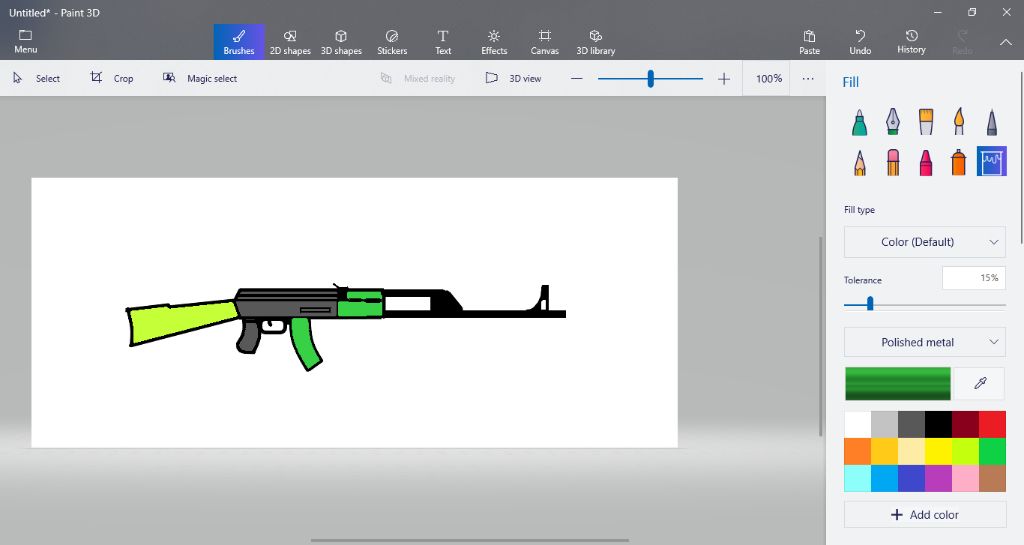Select the Watercolor brush
Image resolution: width=1024 pixels, height=545 pixels.
(x=959, y=122)
